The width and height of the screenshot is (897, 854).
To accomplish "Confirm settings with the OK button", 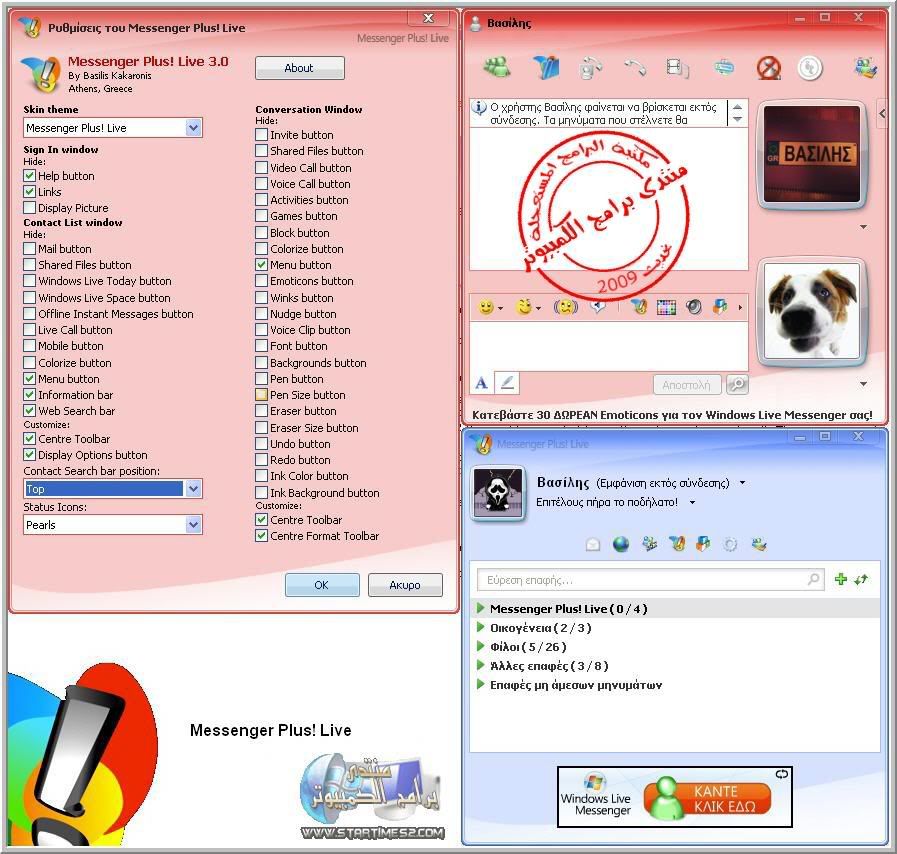I will 322,585.
